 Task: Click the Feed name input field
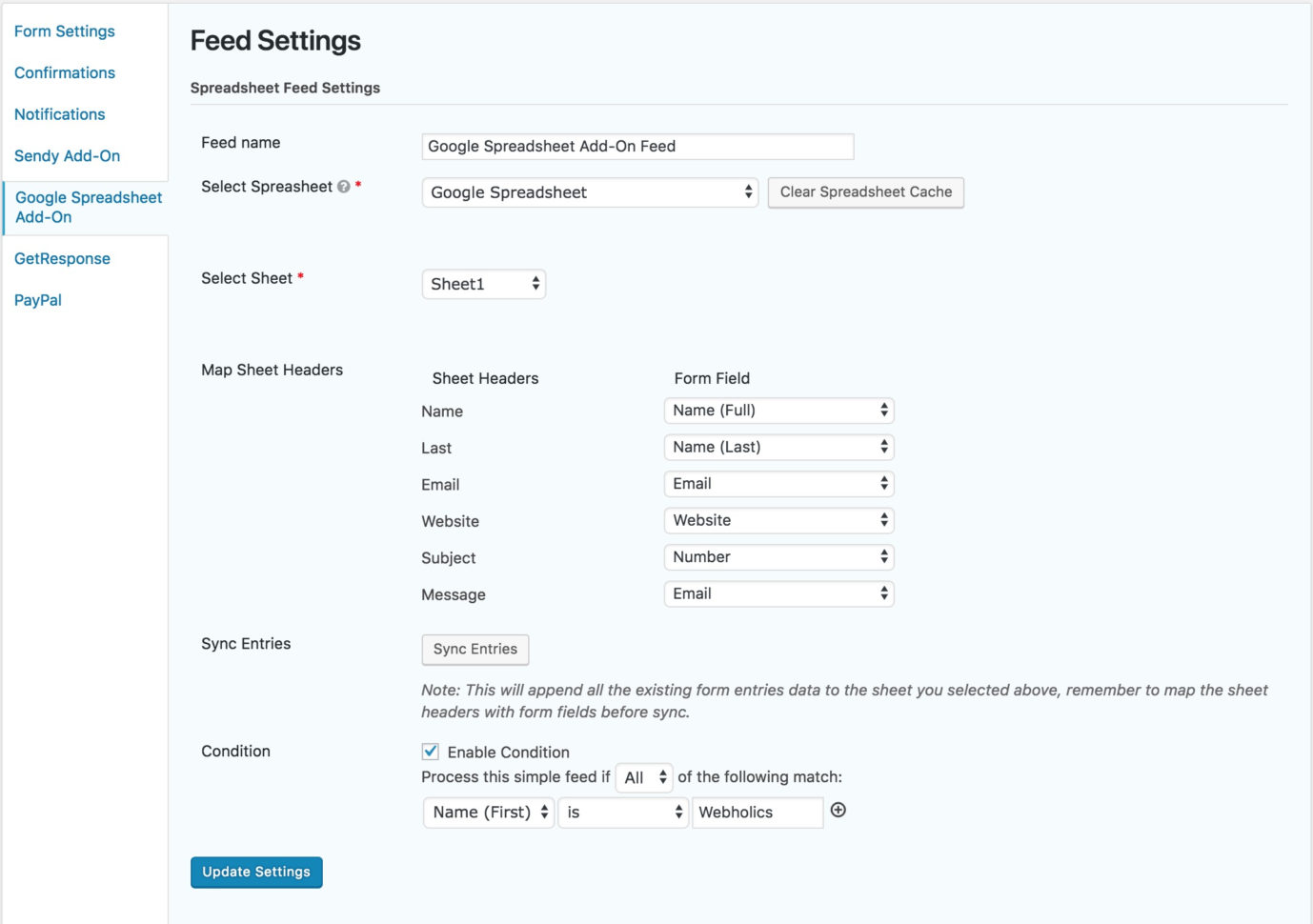[x=636, y=146]
